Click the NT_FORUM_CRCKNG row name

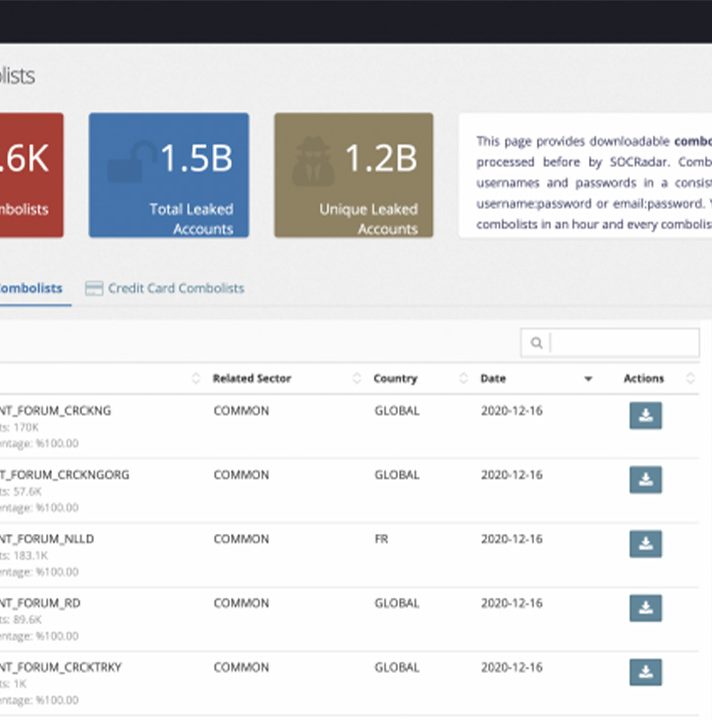click(x=55, y=411)
